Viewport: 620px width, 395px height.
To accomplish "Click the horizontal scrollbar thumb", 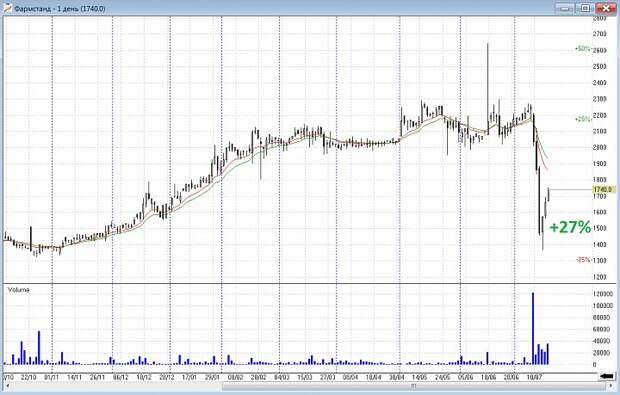I will [414, 386].
